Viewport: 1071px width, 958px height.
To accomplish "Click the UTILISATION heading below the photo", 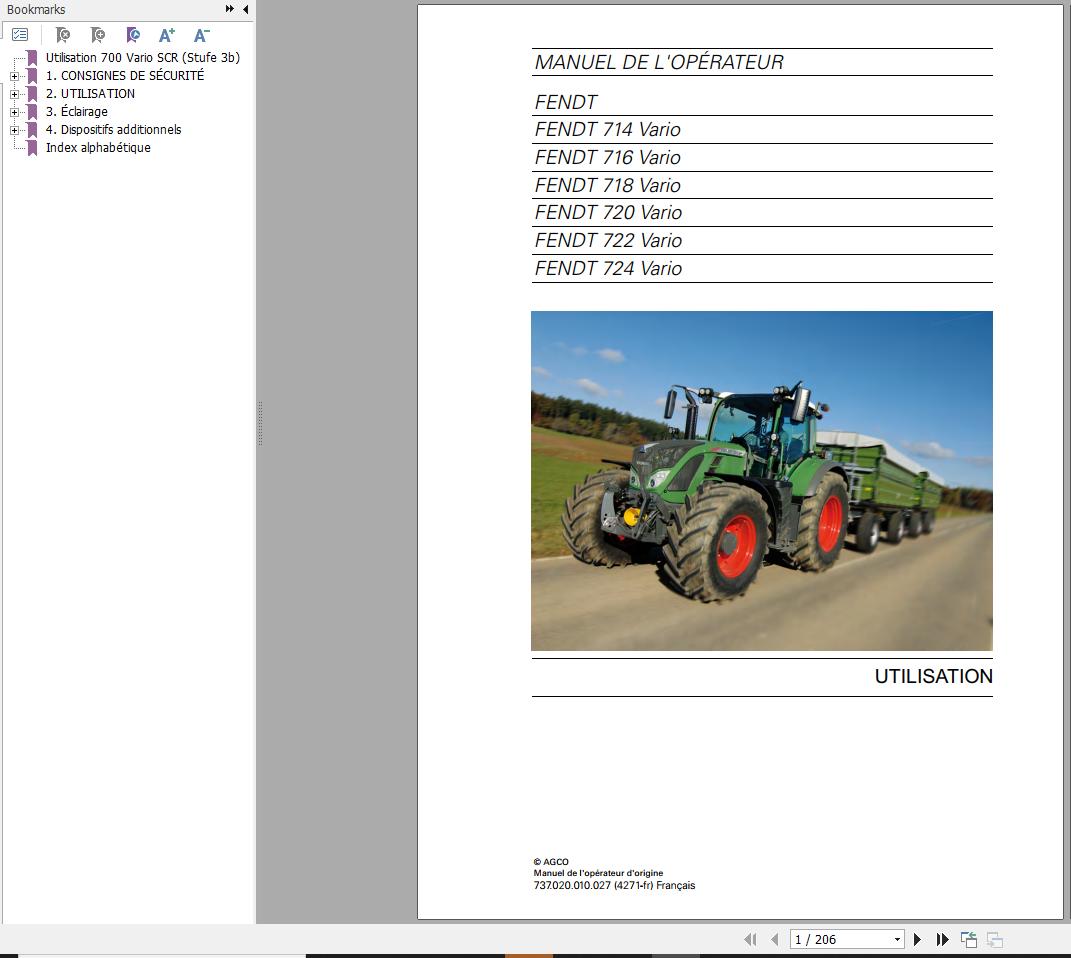I will coord(934,677).
